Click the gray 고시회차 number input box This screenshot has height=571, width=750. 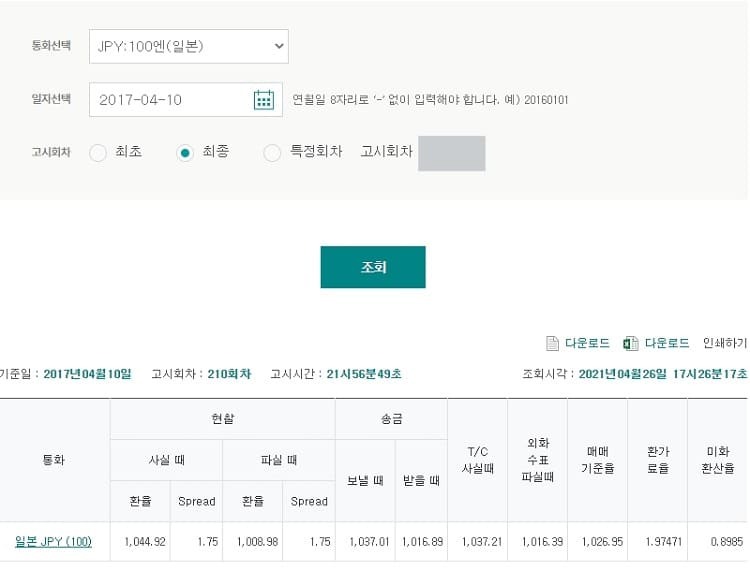tap(452, 153)
